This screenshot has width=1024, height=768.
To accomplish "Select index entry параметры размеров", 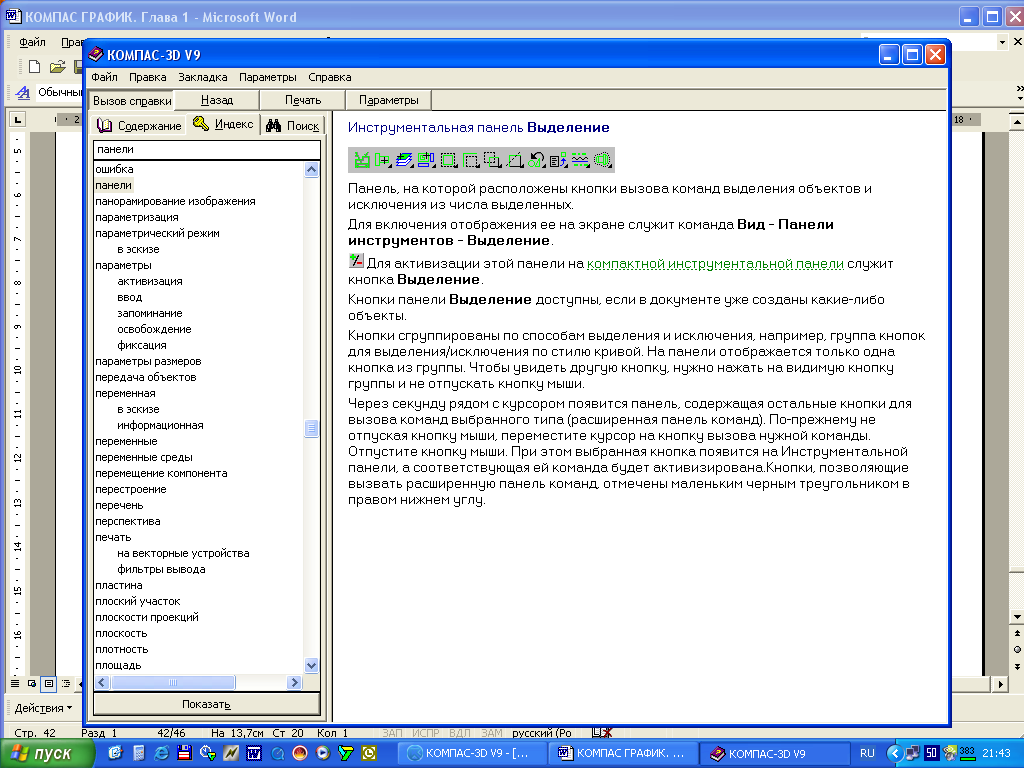I will [148, 361].
